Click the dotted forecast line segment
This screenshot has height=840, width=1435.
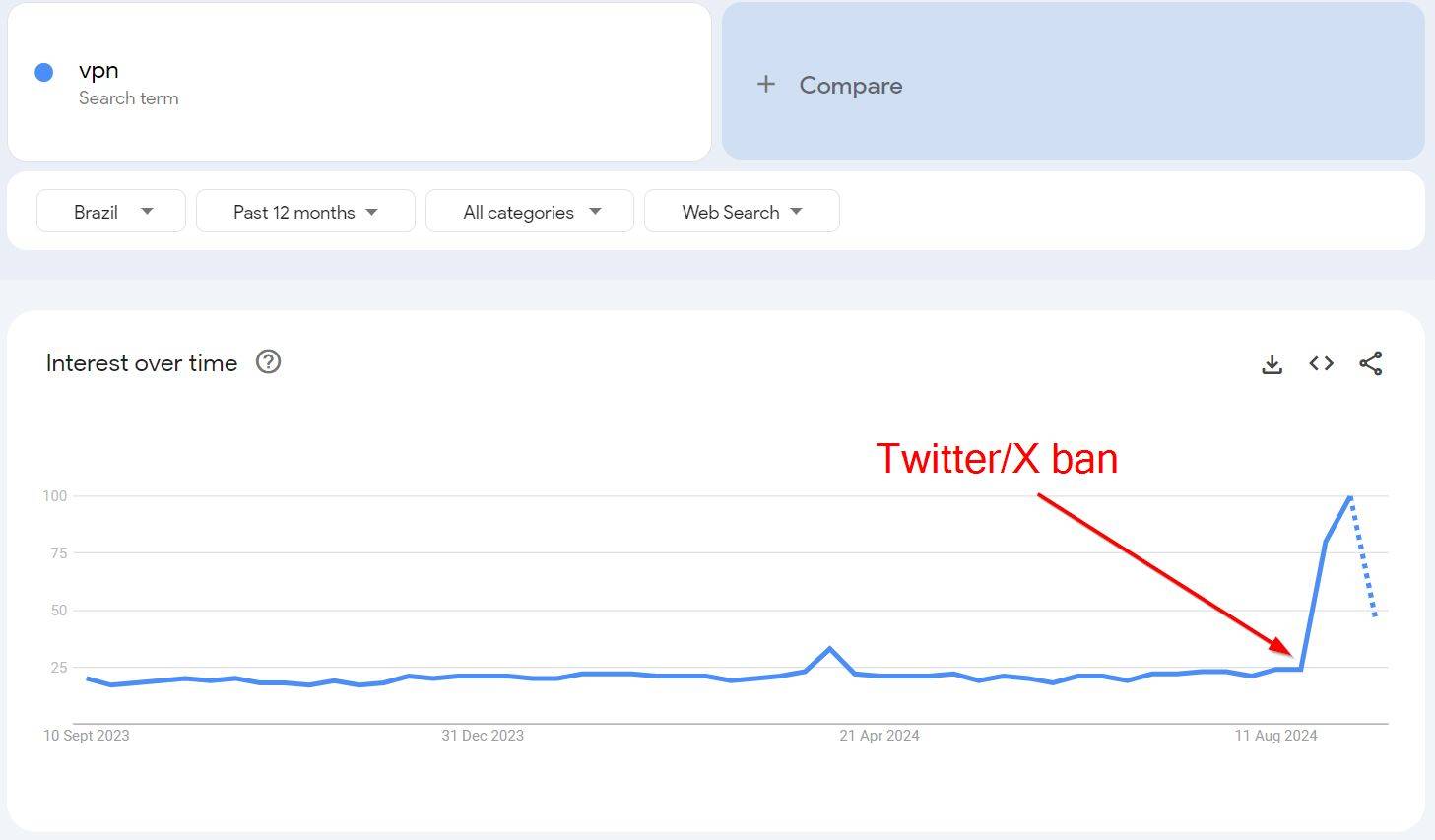1363,556
